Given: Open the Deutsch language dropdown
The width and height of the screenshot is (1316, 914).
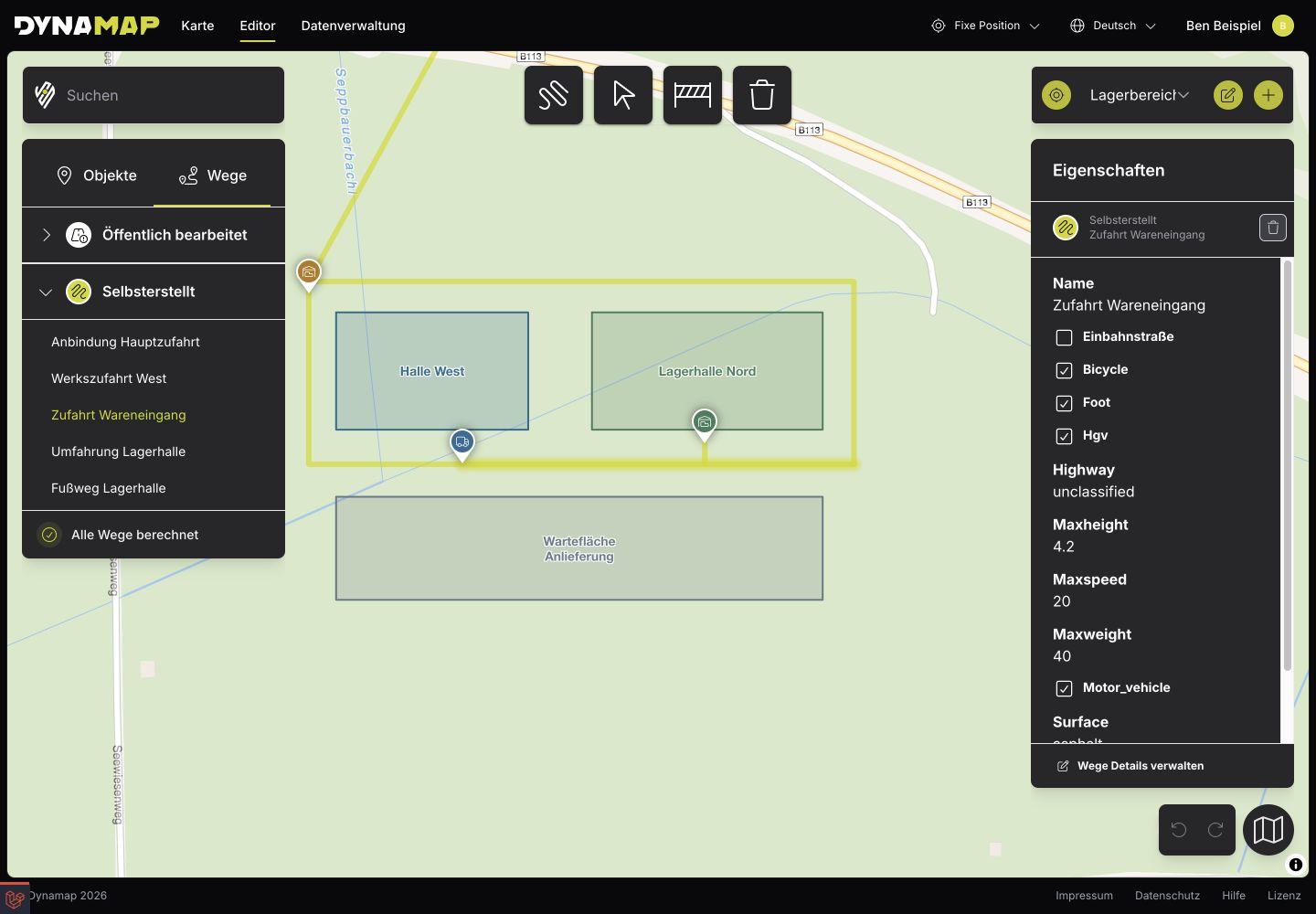Looking at the screenshot, I should click(x=1113, y=26).
